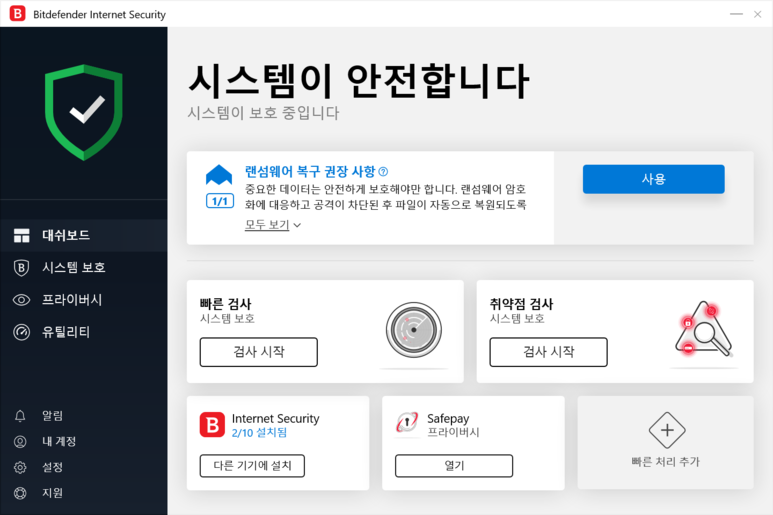Click the quick scan radar icon
773x515 pixels.
click(414, 330)
